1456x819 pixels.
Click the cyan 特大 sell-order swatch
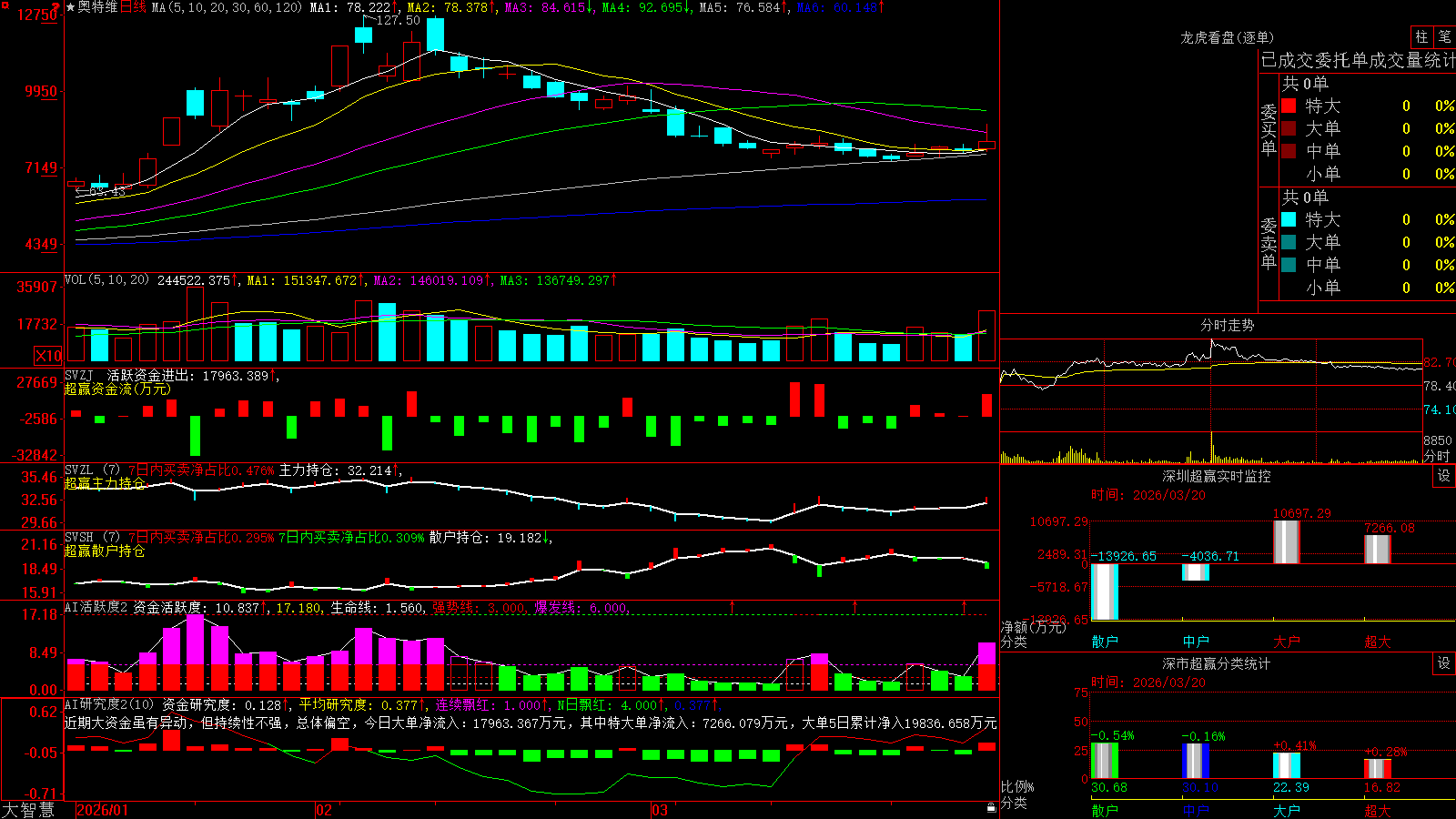1289,219
